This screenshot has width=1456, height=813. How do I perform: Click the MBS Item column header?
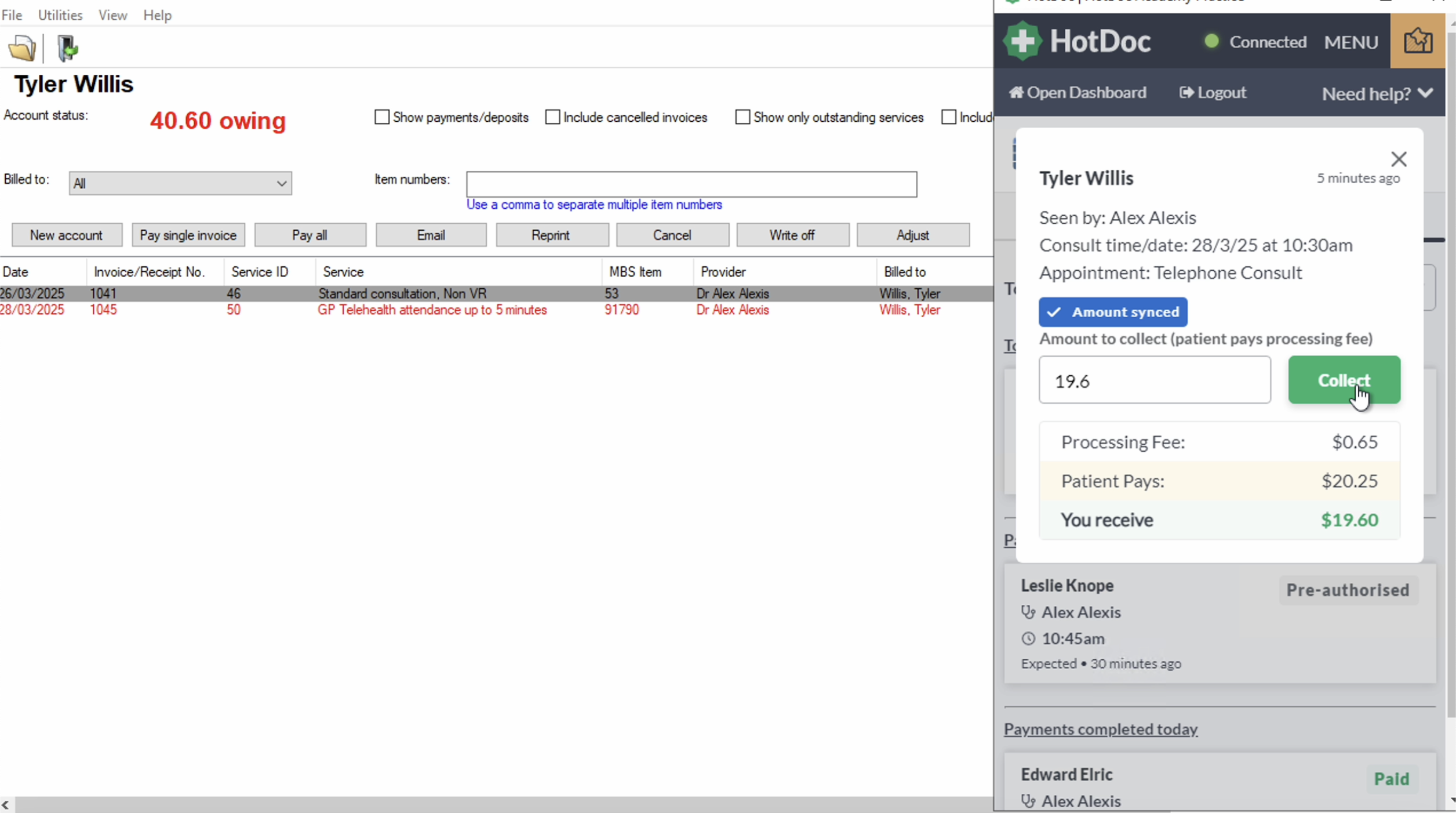(647, 272)
